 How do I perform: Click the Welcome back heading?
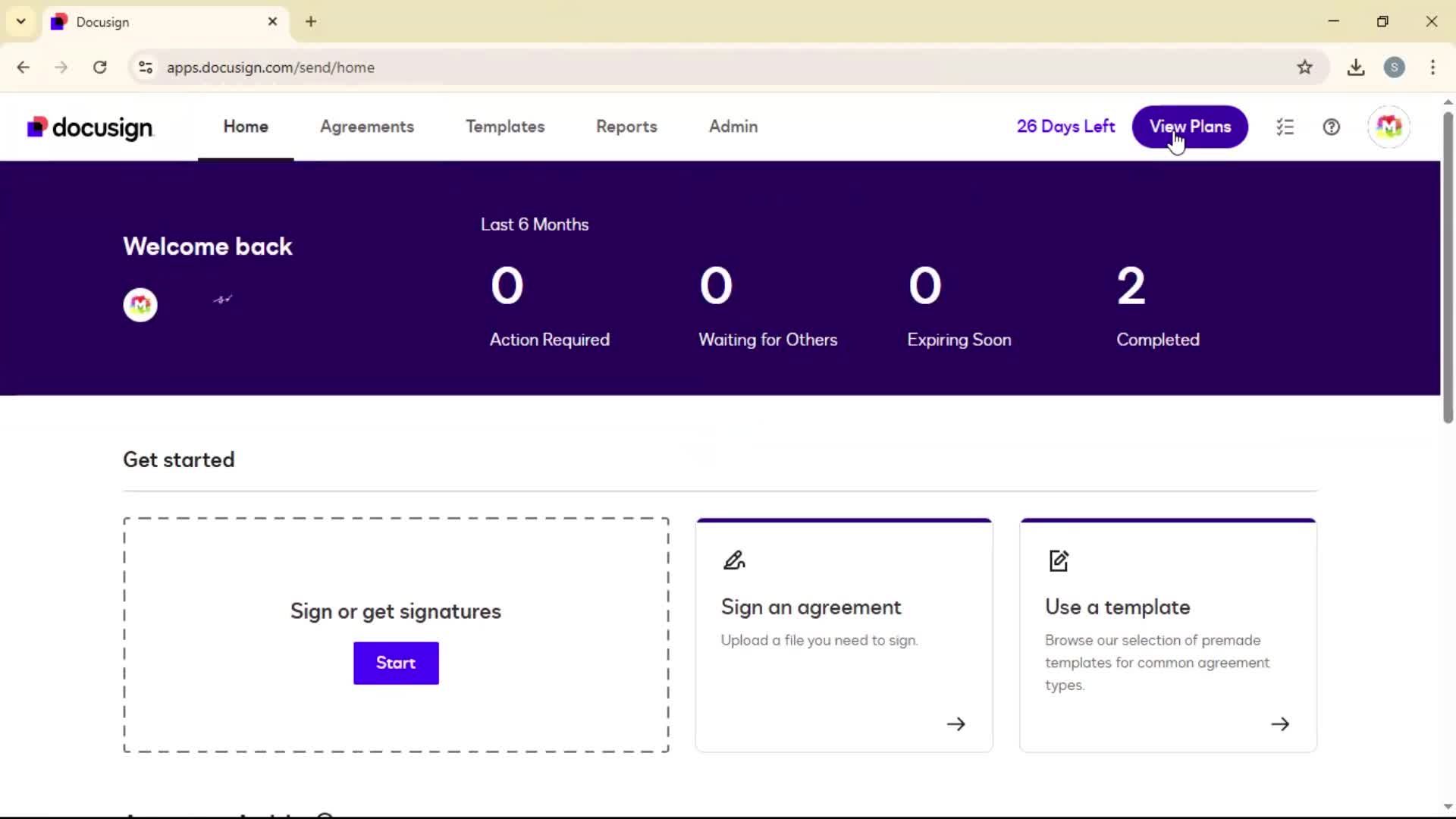pyautogui.click(x=207, y=246)
